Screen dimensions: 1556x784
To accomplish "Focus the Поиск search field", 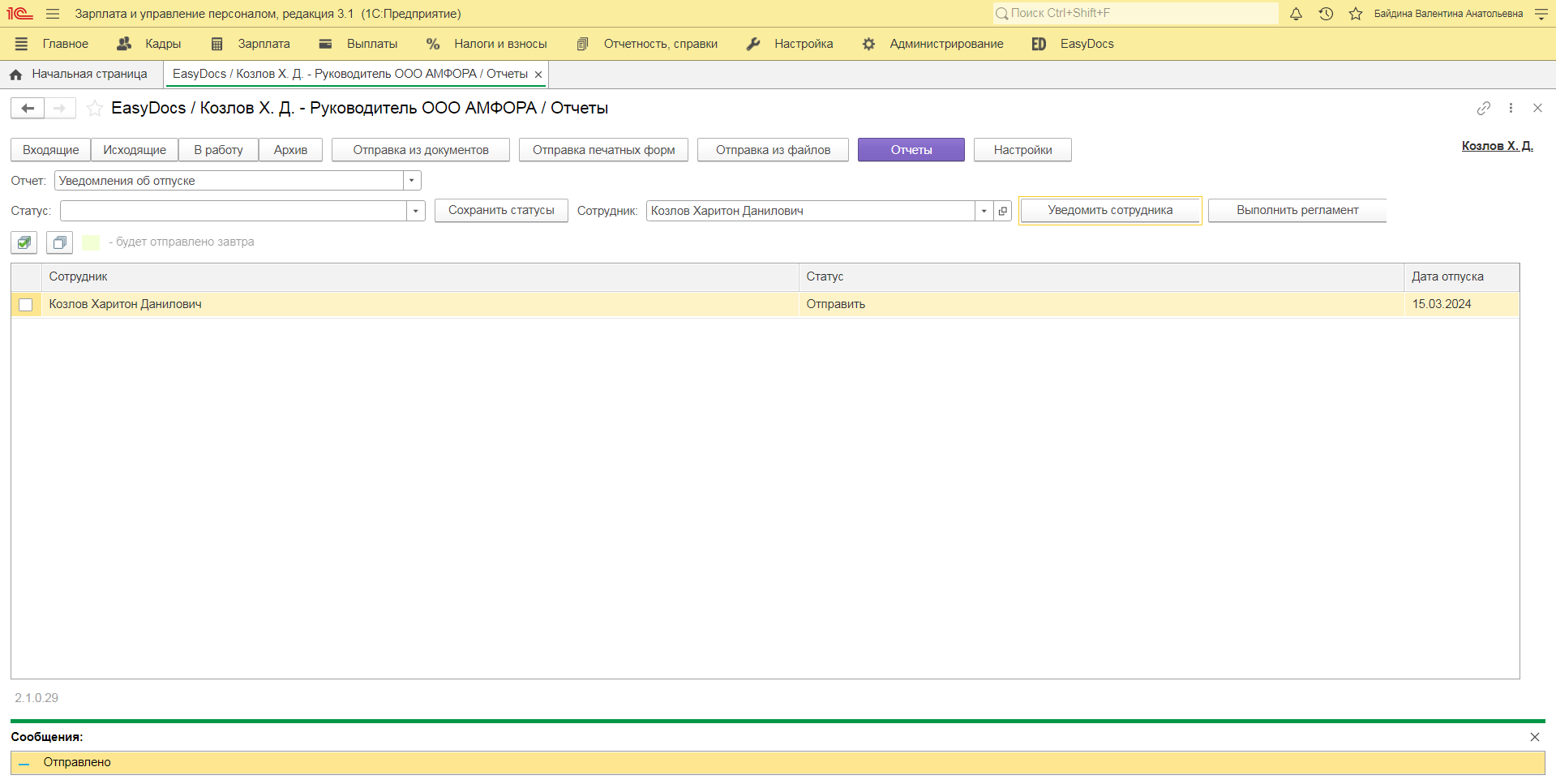I will click(x=1135, y=13).
